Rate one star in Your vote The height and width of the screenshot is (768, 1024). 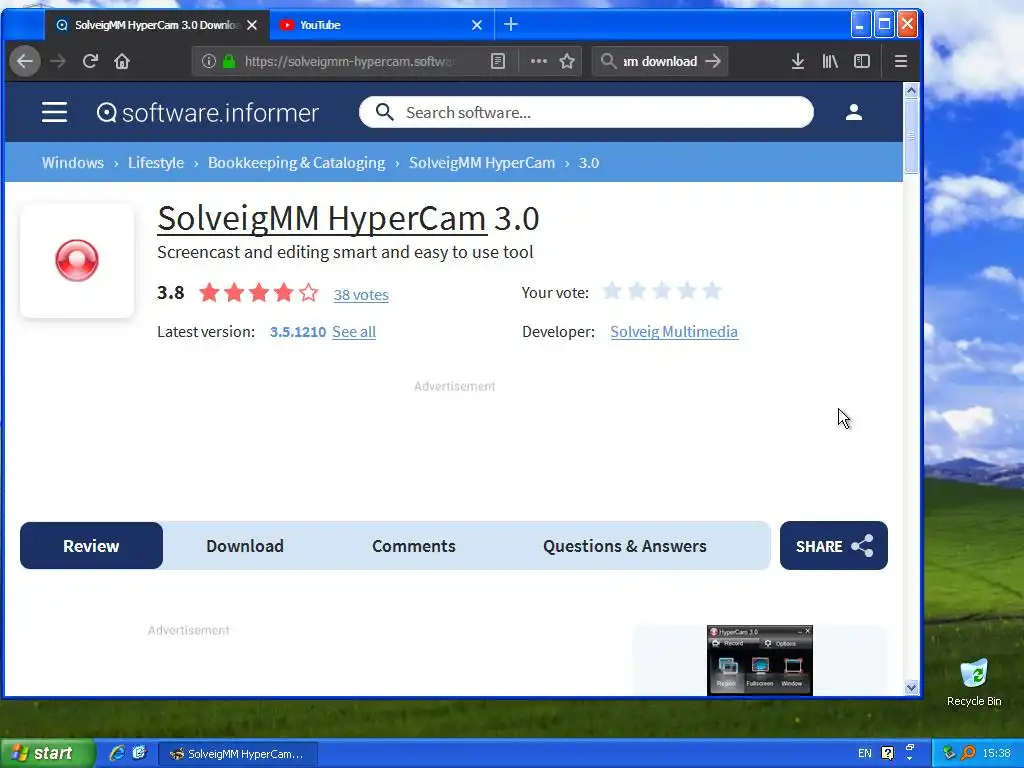[x=612, y=291]
